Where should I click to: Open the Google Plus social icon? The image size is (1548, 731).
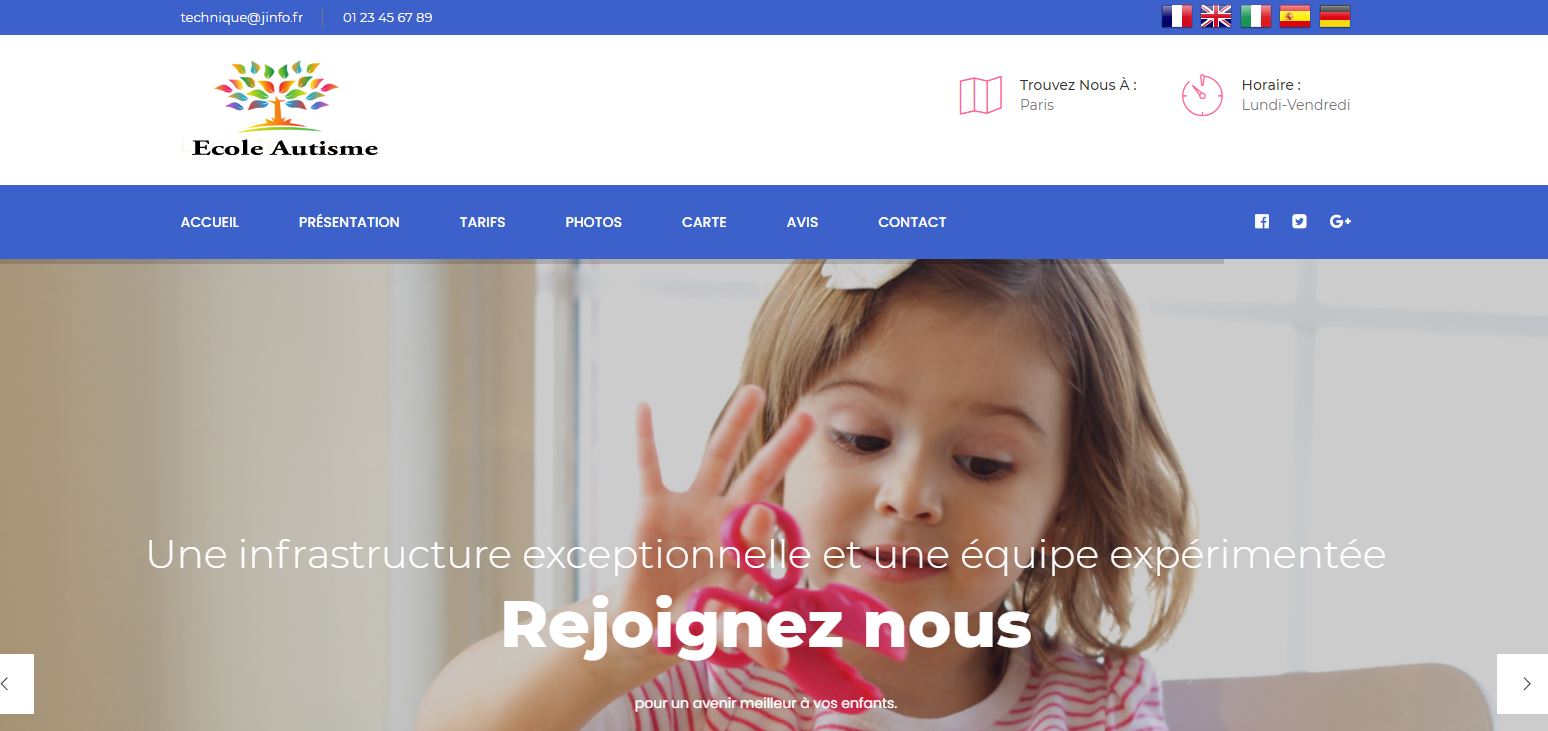(1340, 222)
